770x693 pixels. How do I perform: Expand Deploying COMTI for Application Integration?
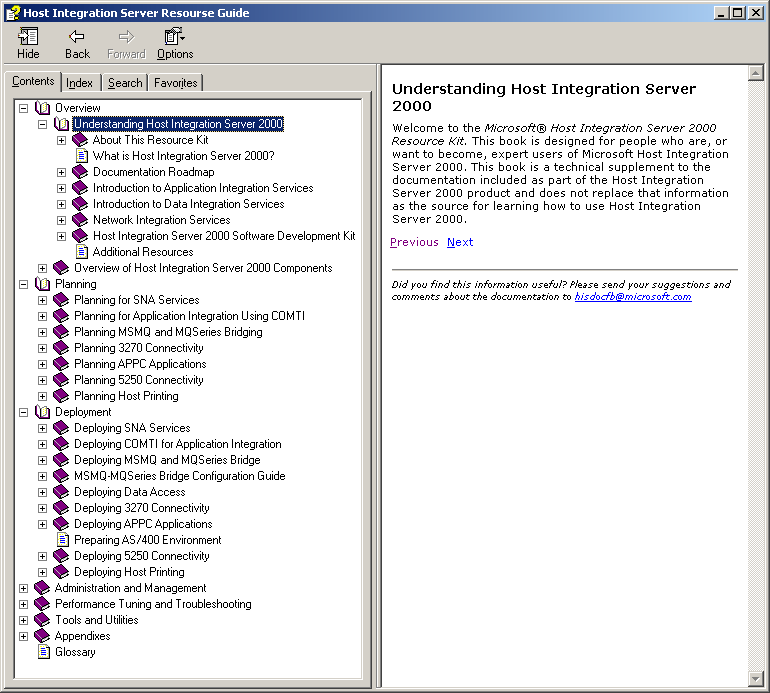(43, 444)
